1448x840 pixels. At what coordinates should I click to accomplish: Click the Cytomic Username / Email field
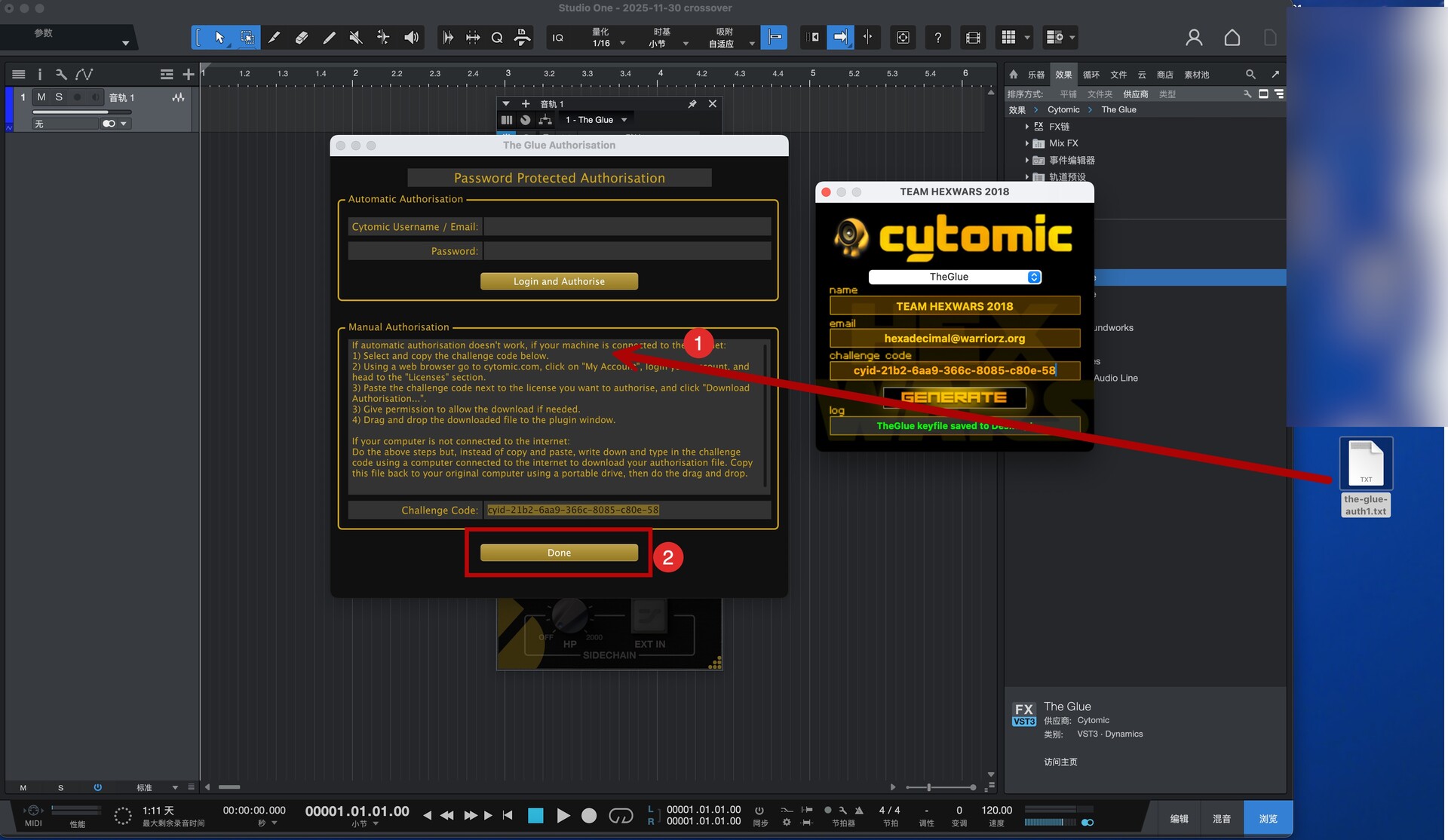pyautogui.click(x=627, y=227)
